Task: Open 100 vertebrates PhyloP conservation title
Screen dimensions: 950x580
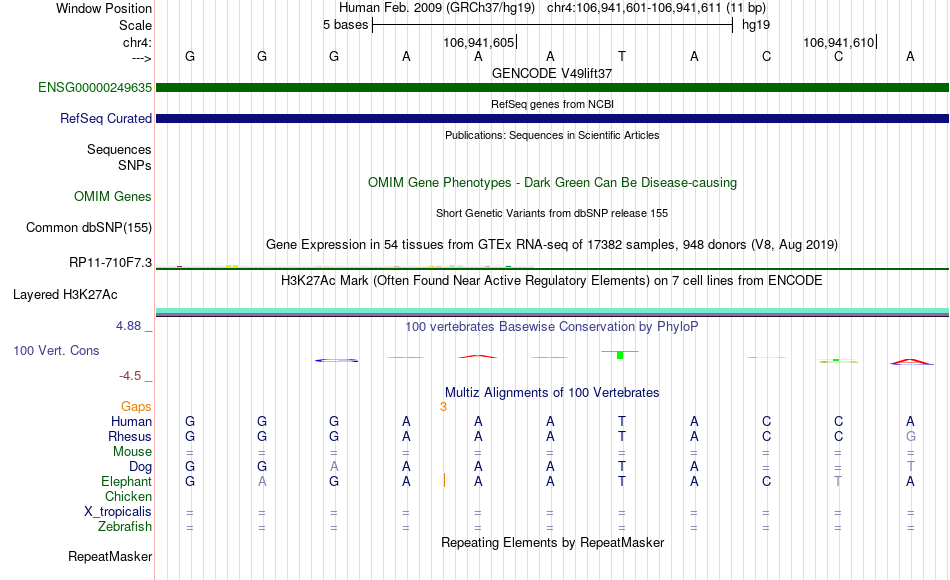Action: point(552,327)
